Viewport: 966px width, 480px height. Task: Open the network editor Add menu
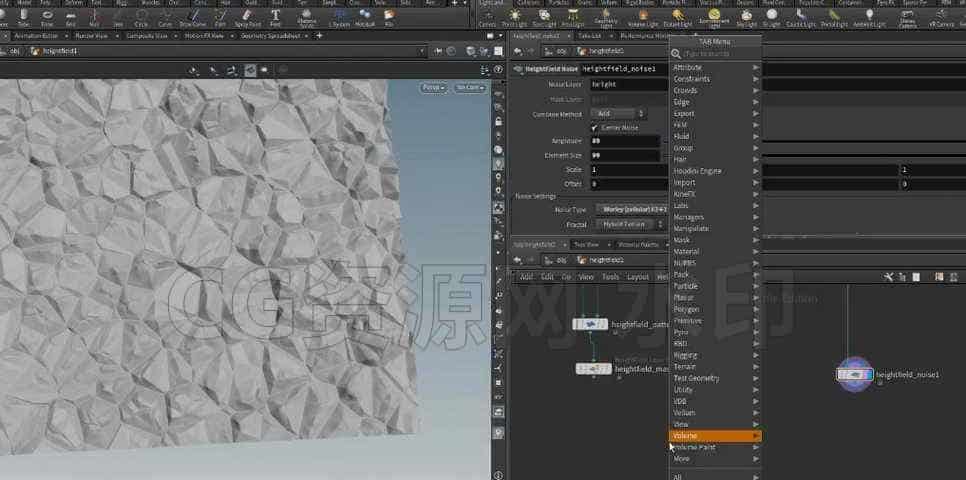(x=526, y=277)
